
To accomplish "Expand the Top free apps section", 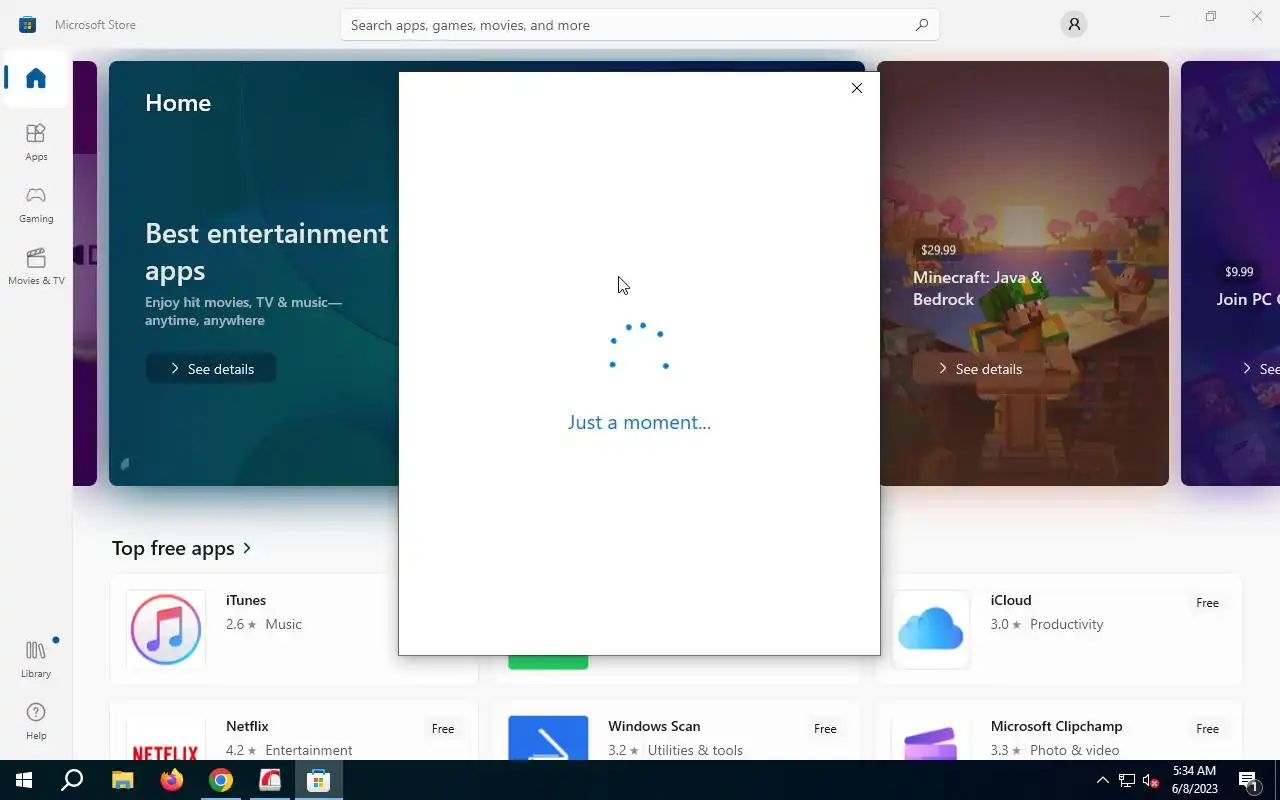I will pyautogui.click(x=182, y=548).
